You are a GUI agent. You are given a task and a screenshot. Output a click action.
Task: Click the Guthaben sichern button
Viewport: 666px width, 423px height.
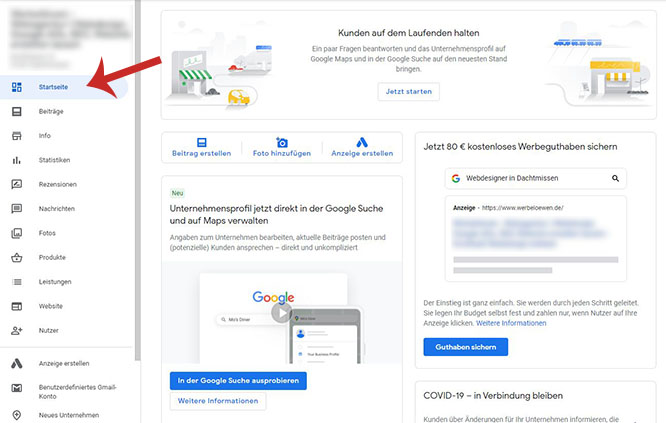[x=466, y=347]
